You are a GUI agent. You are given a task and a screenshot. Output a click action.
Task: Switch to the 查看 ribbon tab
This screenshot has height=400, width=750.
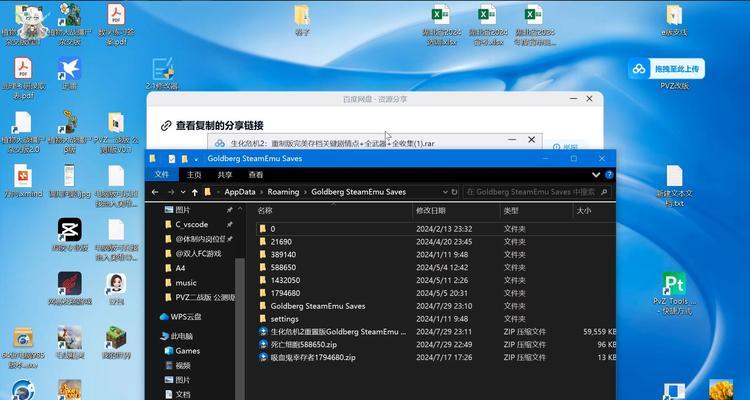pos(255,175)
